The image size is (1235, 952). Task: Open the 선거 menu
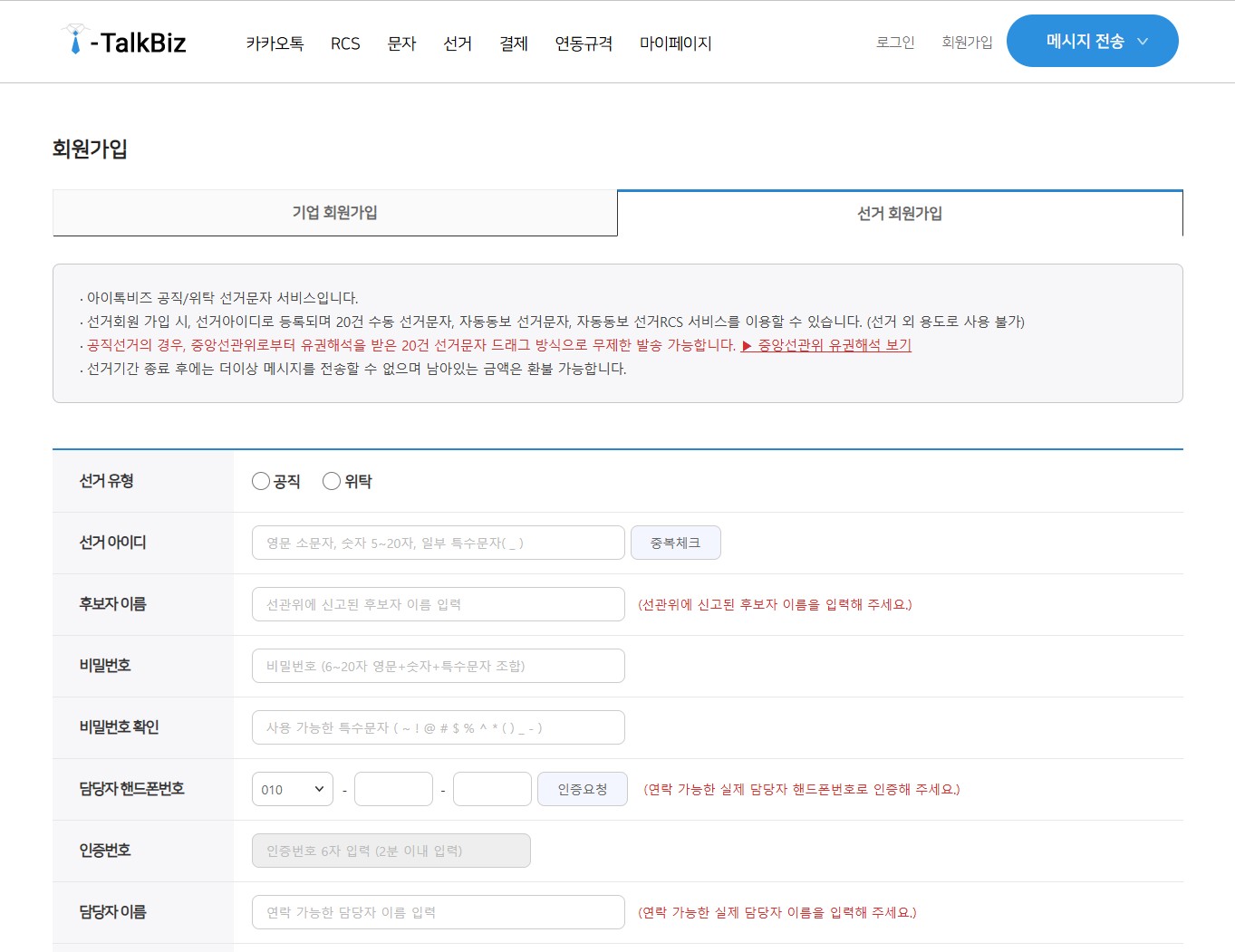[458, 43]
